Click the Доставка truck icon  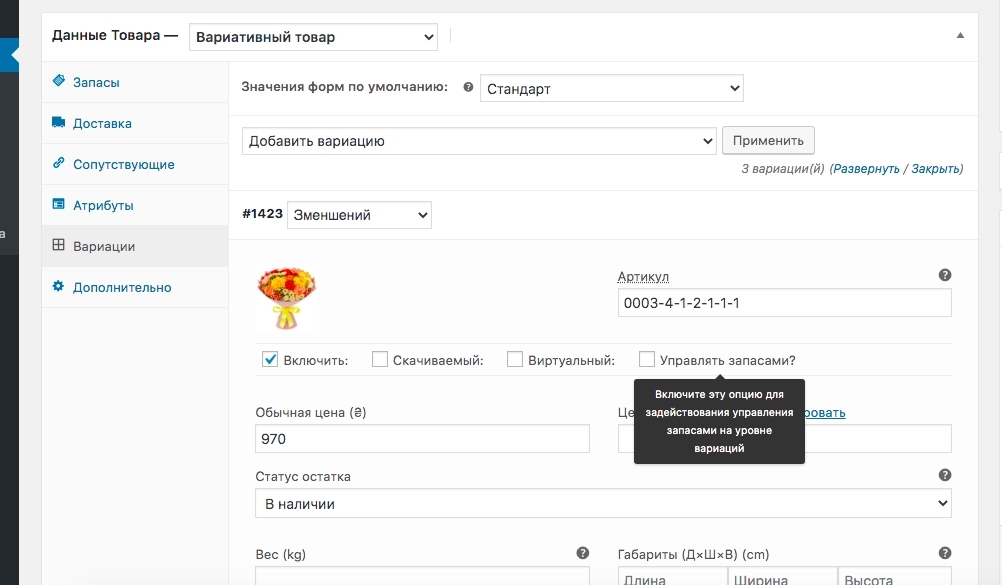tap(59, 123)
